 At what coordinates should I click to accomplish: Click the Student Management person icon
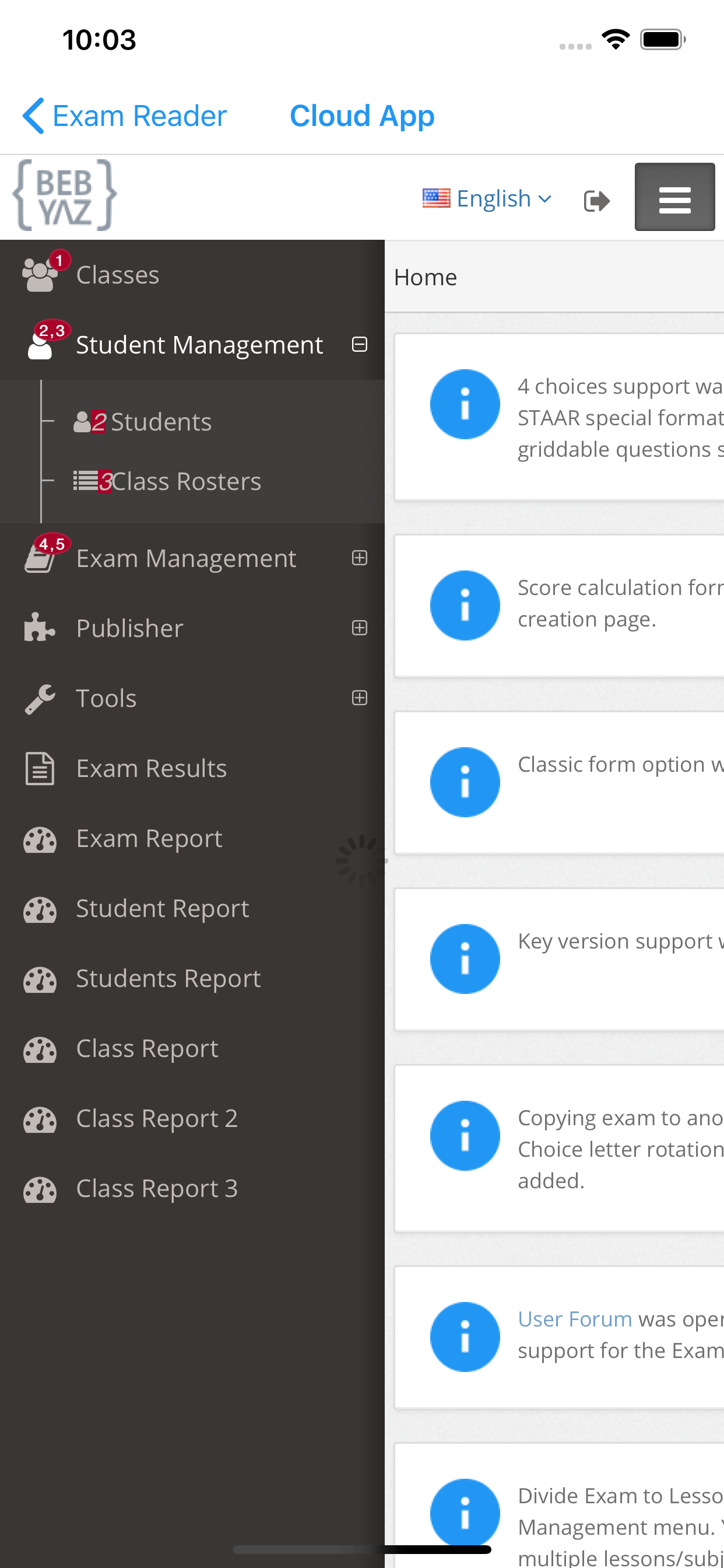(40, 345)
